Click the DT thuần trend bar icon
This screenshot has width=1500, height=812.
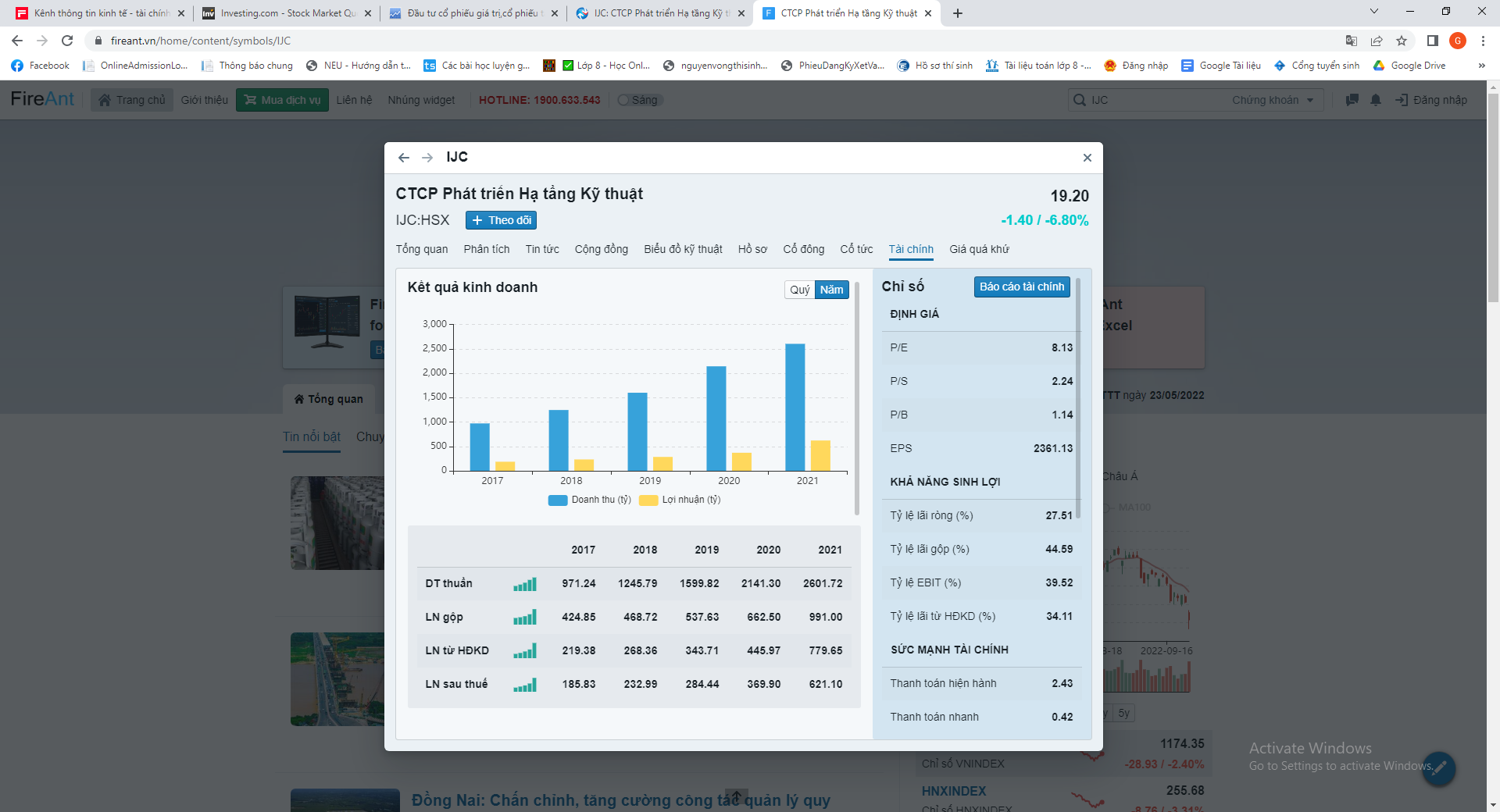coord(525,584)
